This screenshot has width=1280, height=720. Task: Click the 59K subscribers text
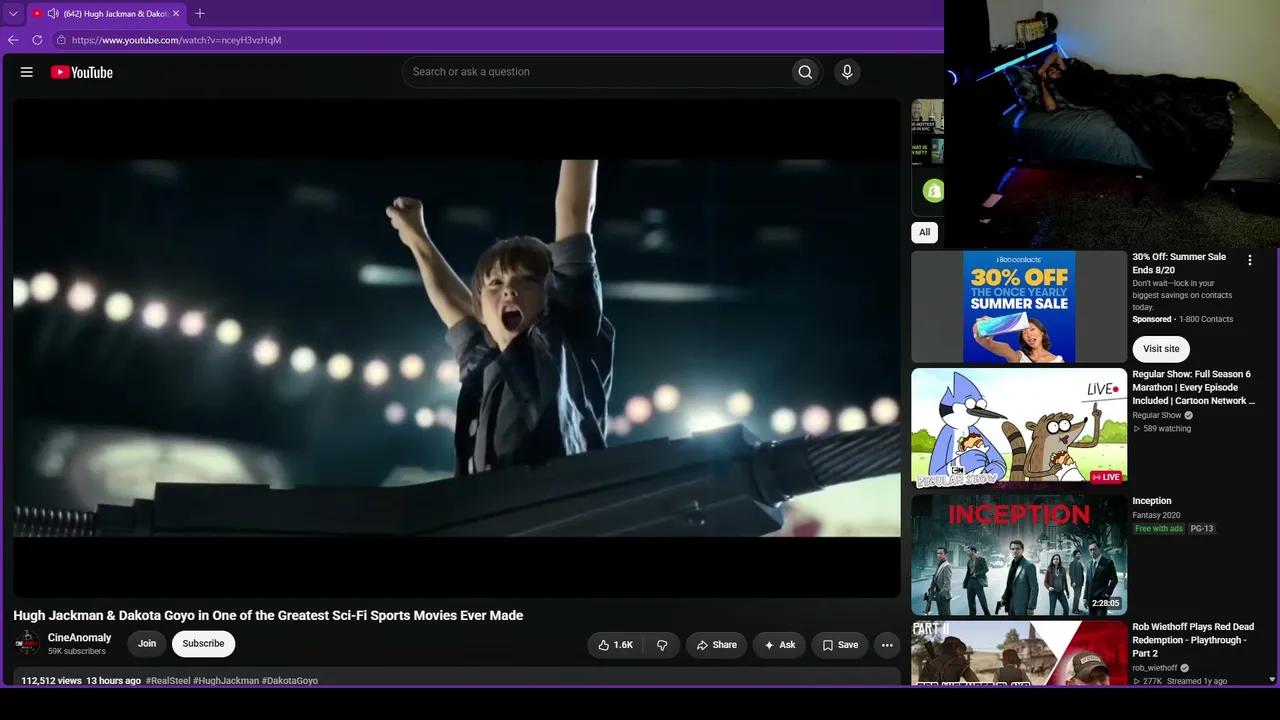pos(77,652)
